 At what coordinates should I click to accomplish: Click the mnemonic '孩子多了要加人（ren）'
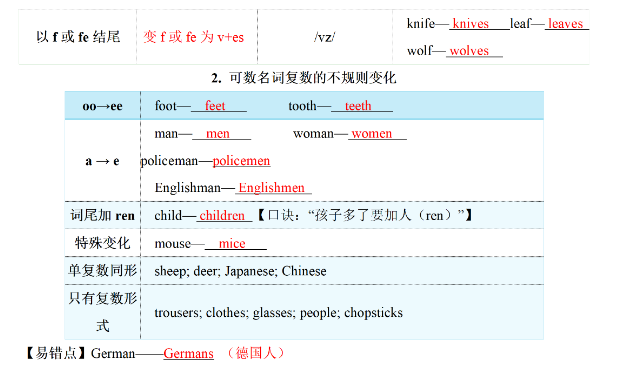pos(383,215)
